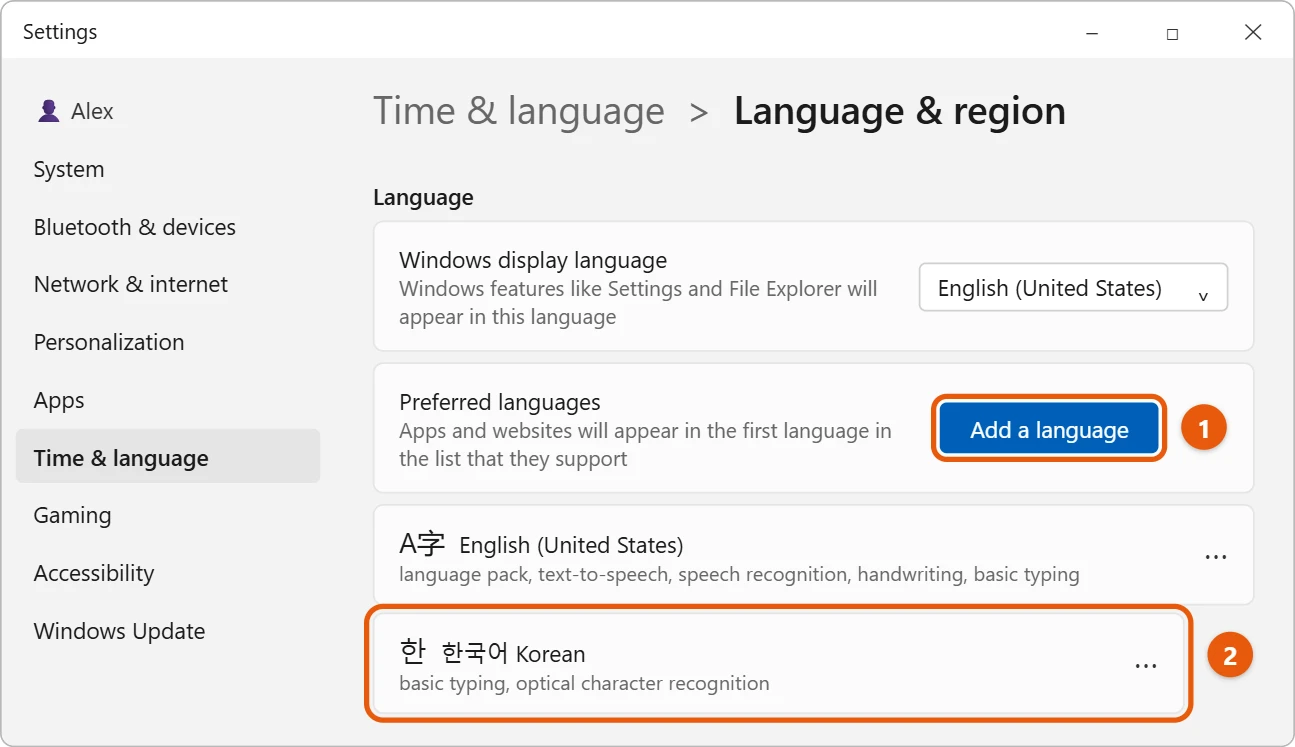This screenshot has height=747, width=1295.
Task: Click the Time & language breadcrumb
Action: point(519,111)
